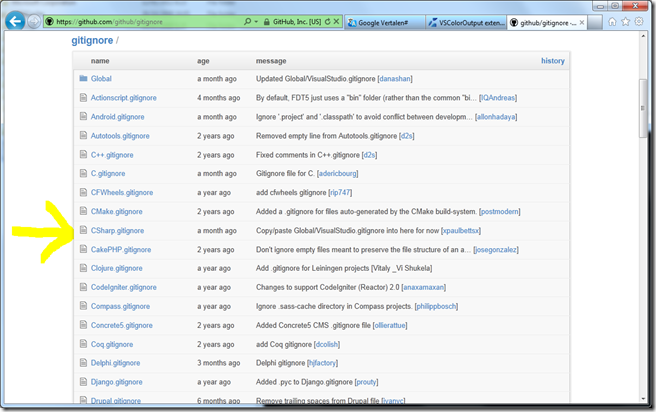This screenshot has height=412, width=656.
Task: Refresh the page with reload icon
Action: click(x=328, y=22)
